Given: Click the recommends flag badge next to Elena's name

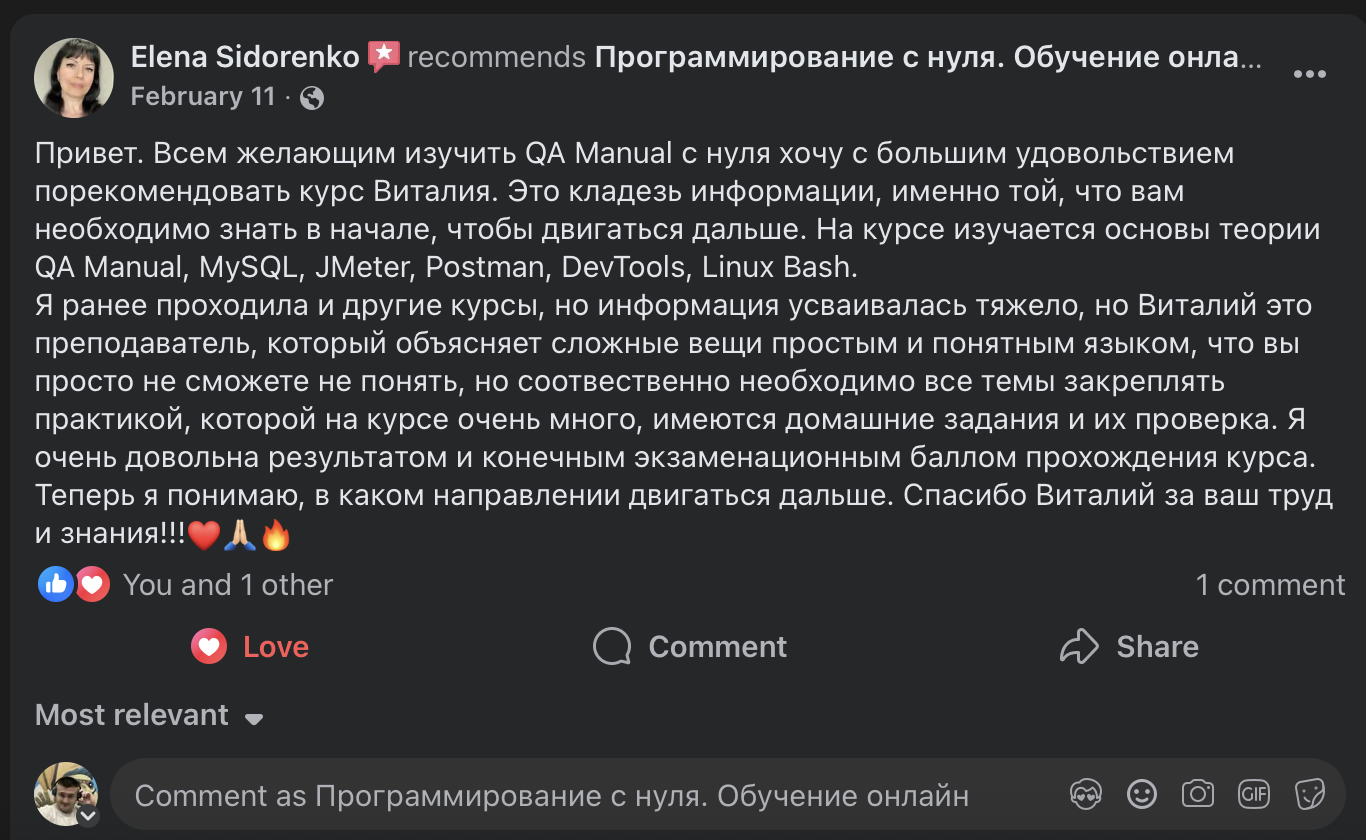Looking at the screenshot, I should pyautogui.click(x=384, y=57).
